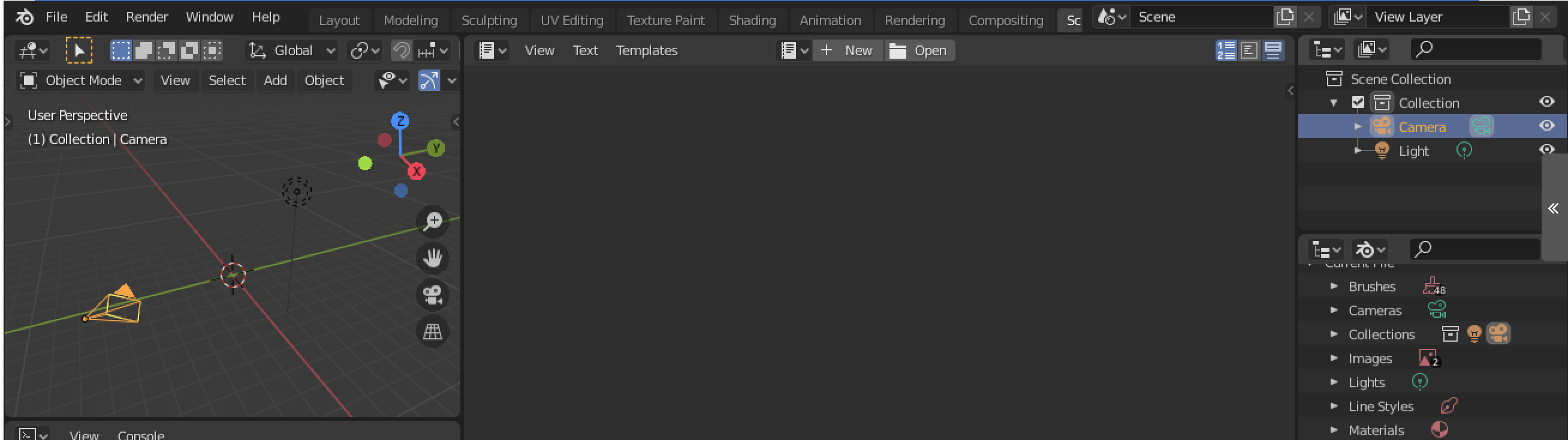This screenshot has height=440, width=1568.
Task: Toggle the camera view icon
Action: click(433, 295)
